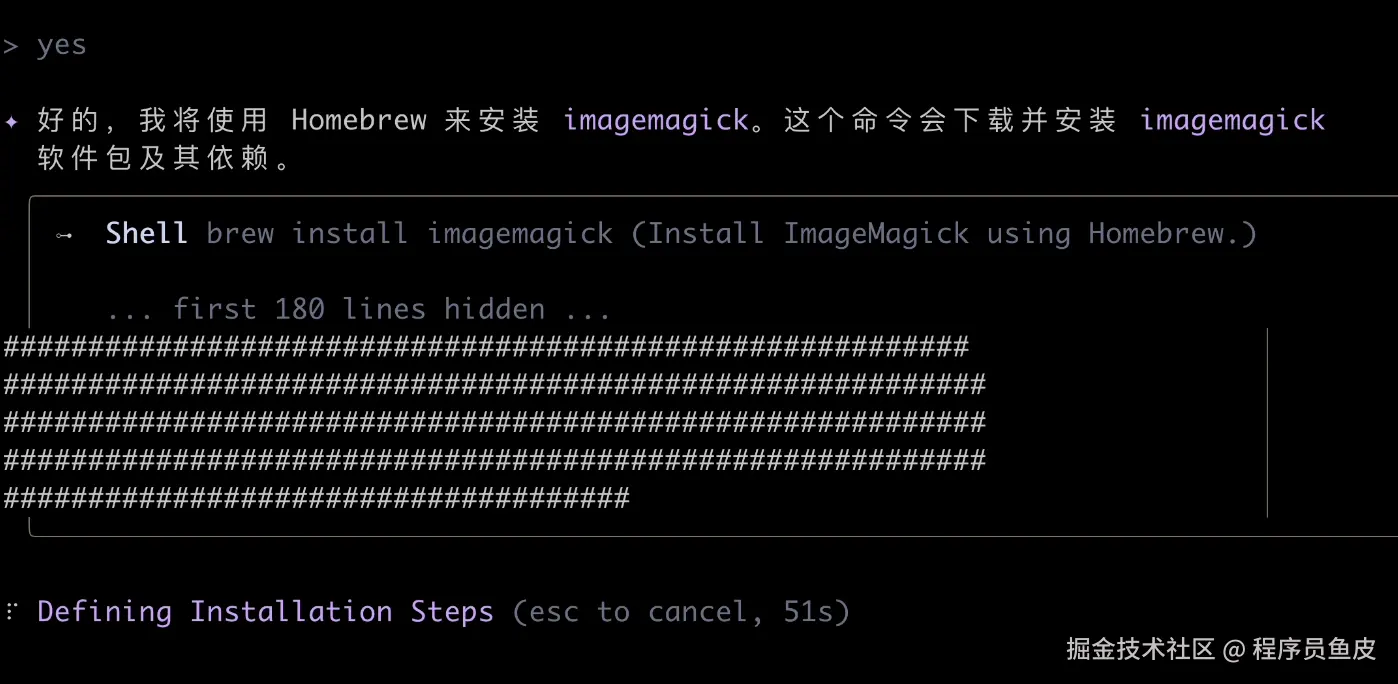Click the word Homebrew in the reply
This screenshot has height=684, width=1398.
[359, 120]
